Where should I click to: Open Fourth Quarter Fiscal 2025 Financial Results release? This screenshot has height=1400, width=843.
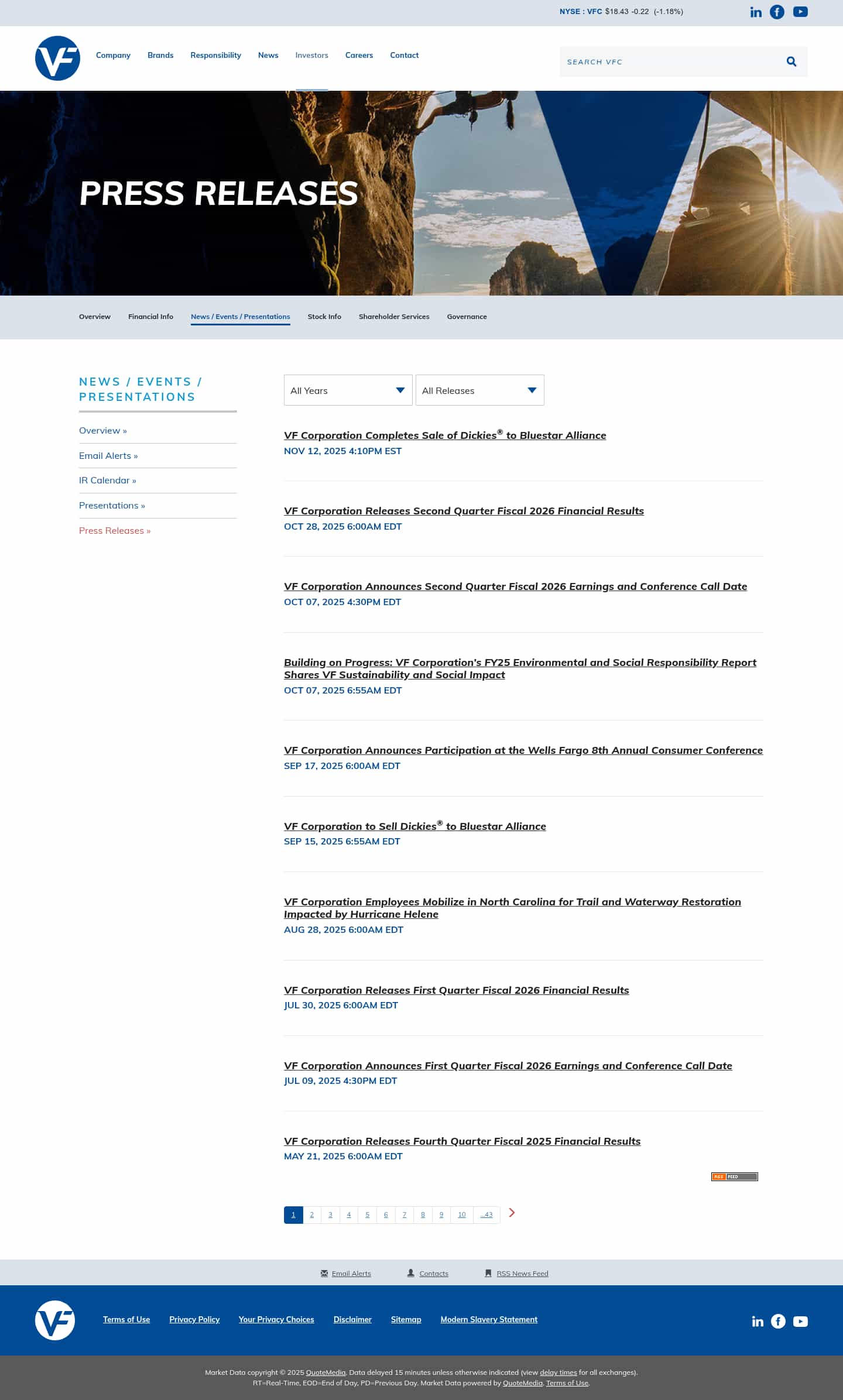(x=462, y=1141)
